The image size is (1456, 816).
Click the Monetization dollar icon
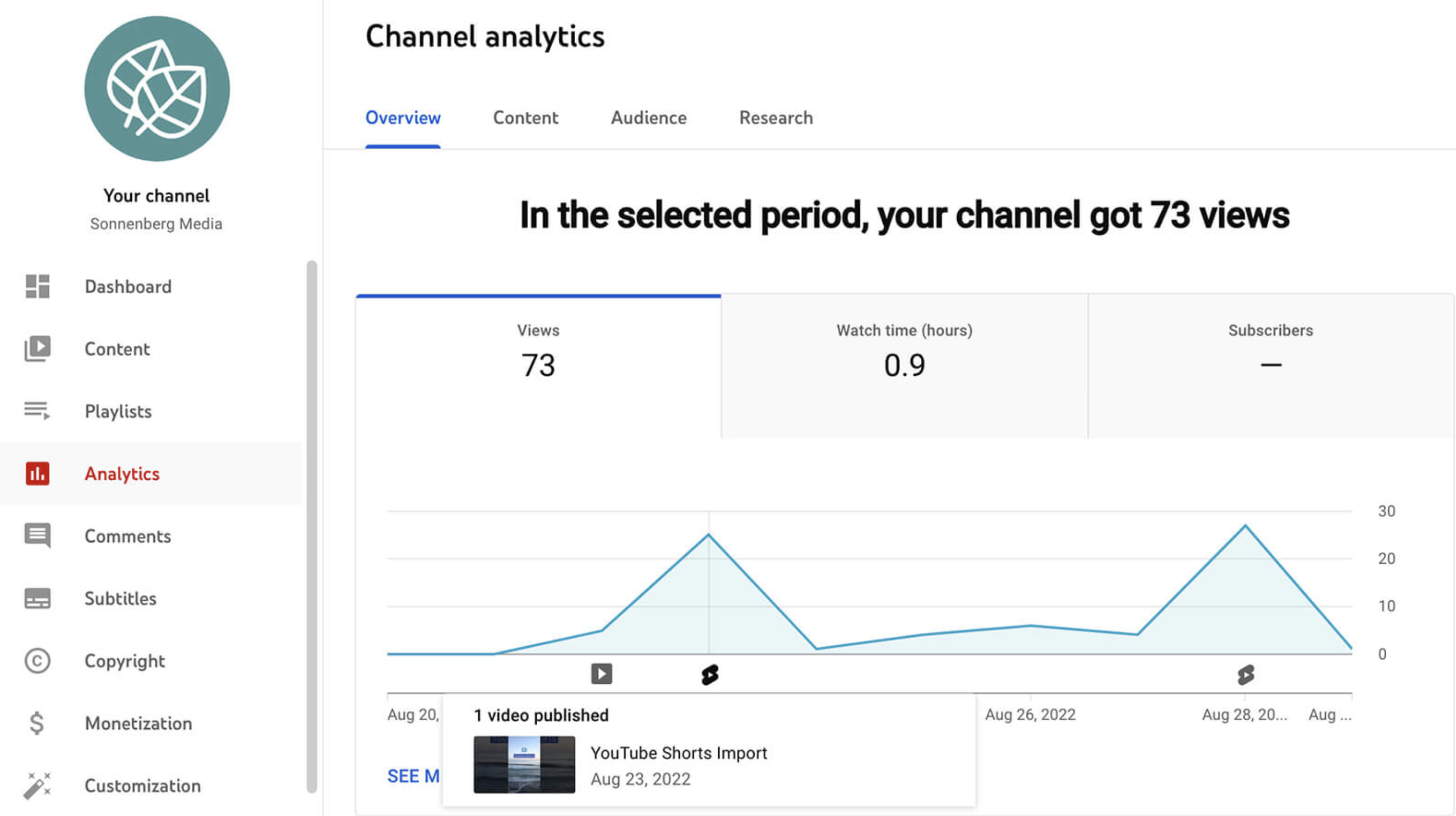[x=36, y=723]
